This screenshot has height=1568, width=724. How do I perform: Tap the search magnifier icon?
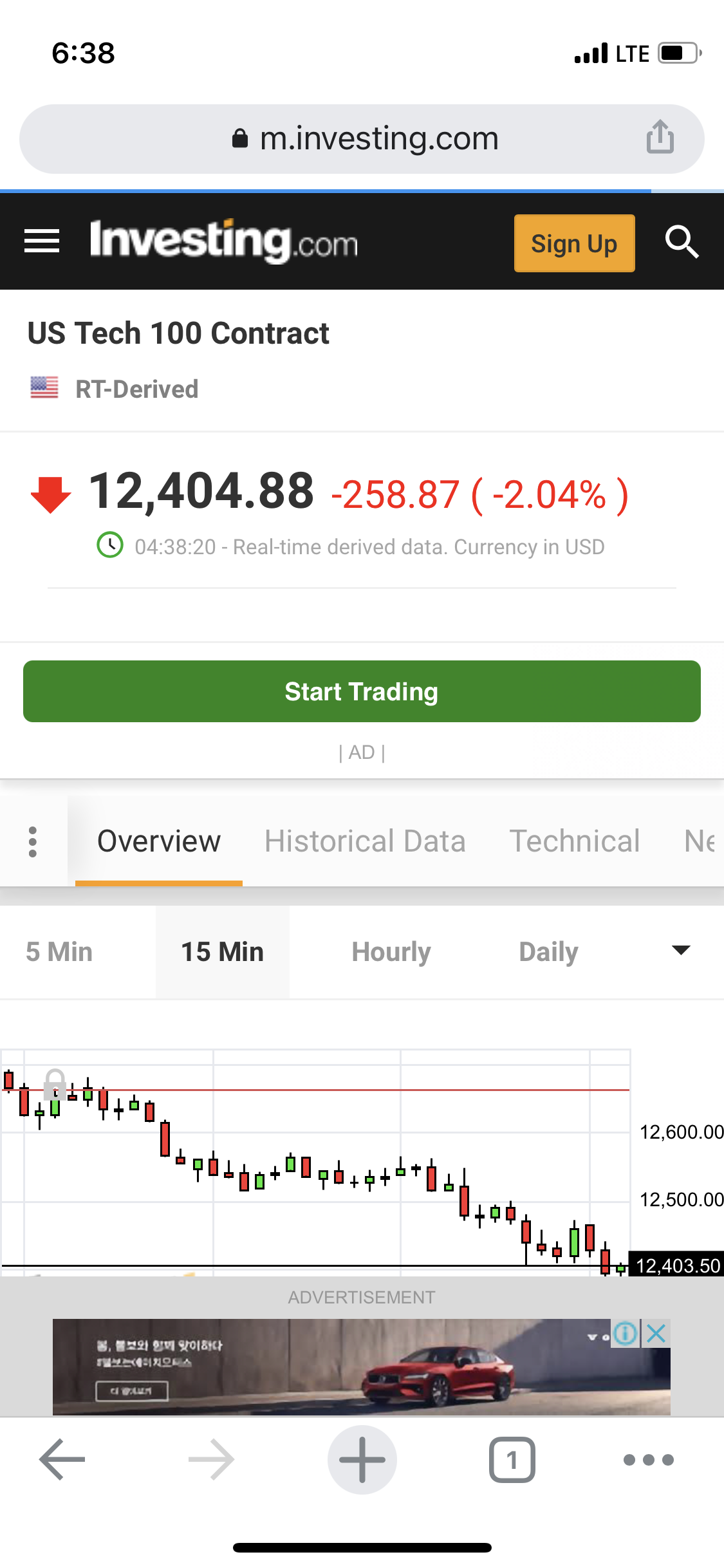[681, 242]
